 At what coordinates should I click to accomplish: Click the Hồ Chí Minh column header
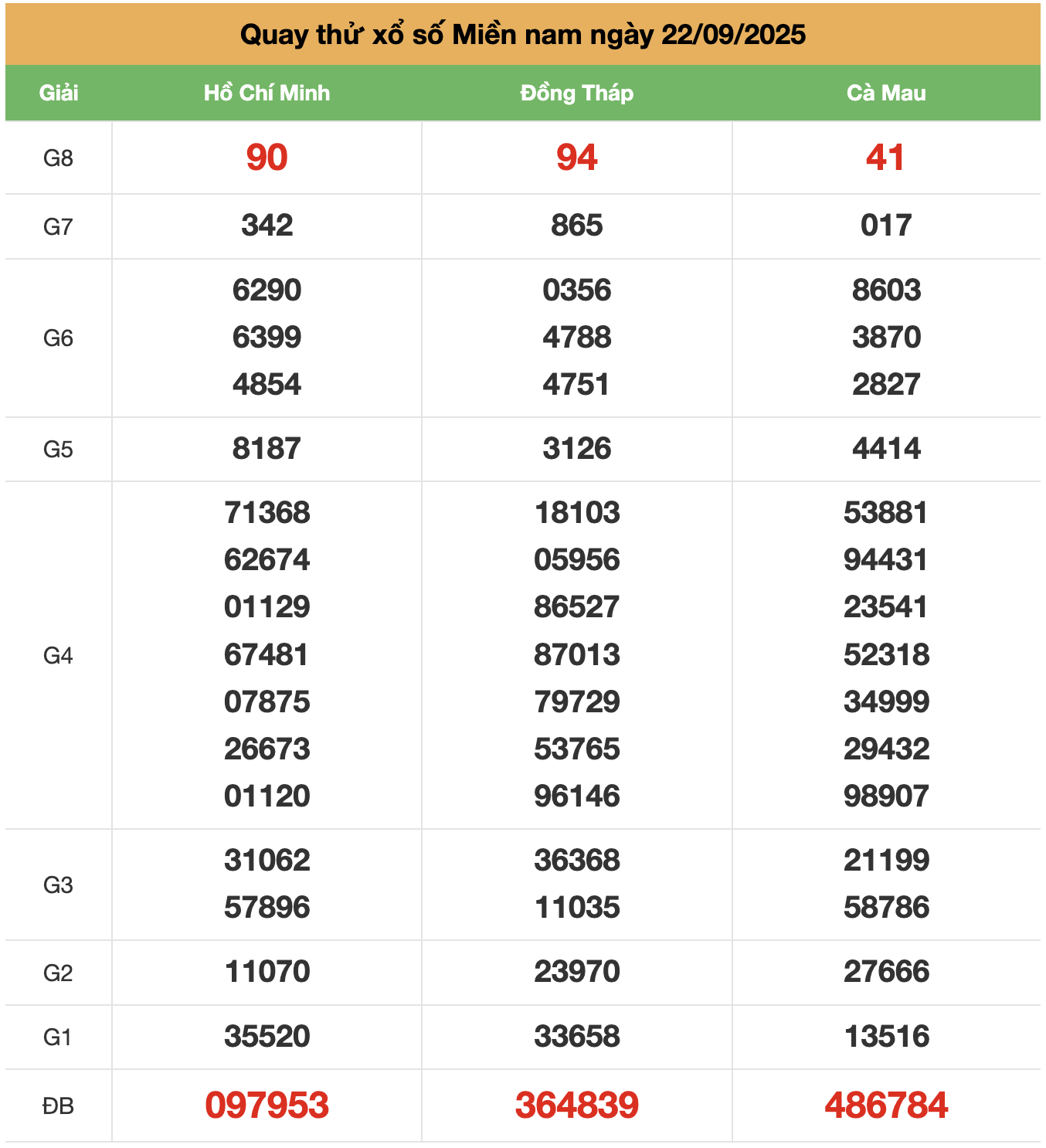click(267, 93)
